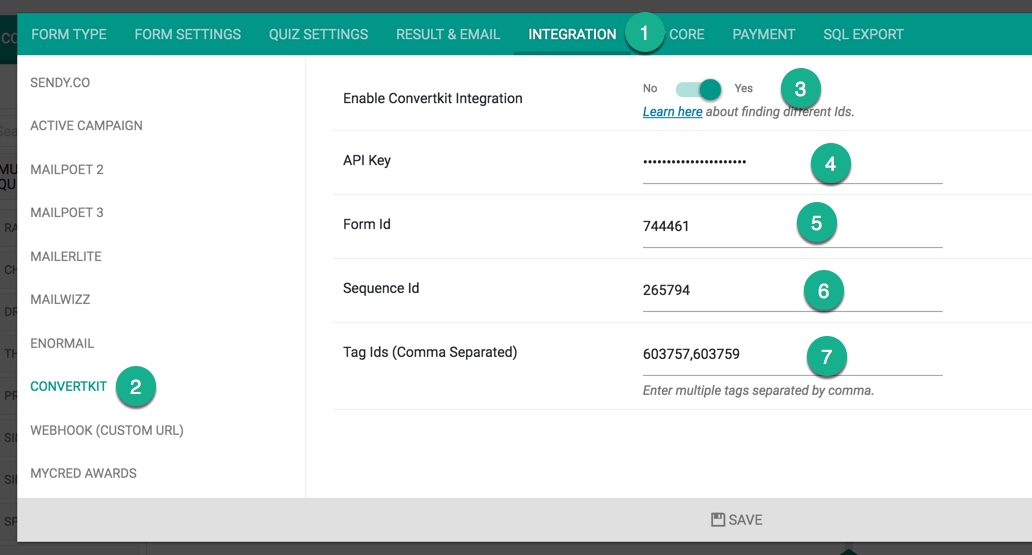Click the No label beside toggle

click(x=650, y=88)
